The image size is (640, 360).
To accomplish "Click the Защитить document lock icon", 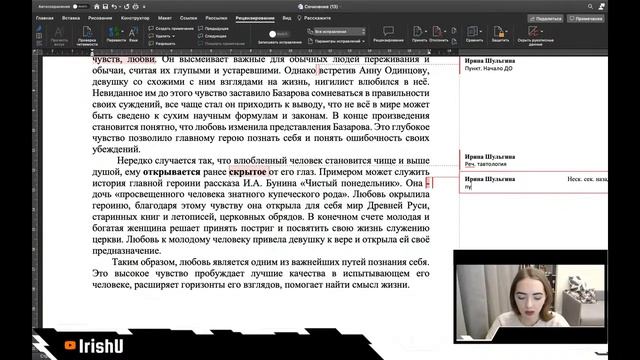I will (x=498, y=32).
